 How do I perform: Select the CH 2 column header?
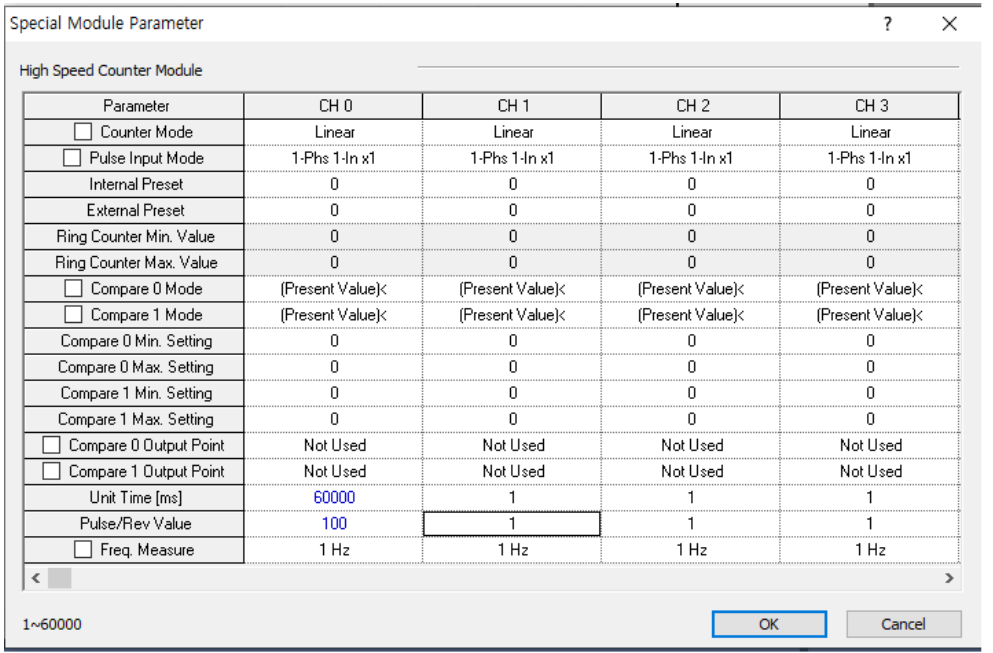click(690, 105)
